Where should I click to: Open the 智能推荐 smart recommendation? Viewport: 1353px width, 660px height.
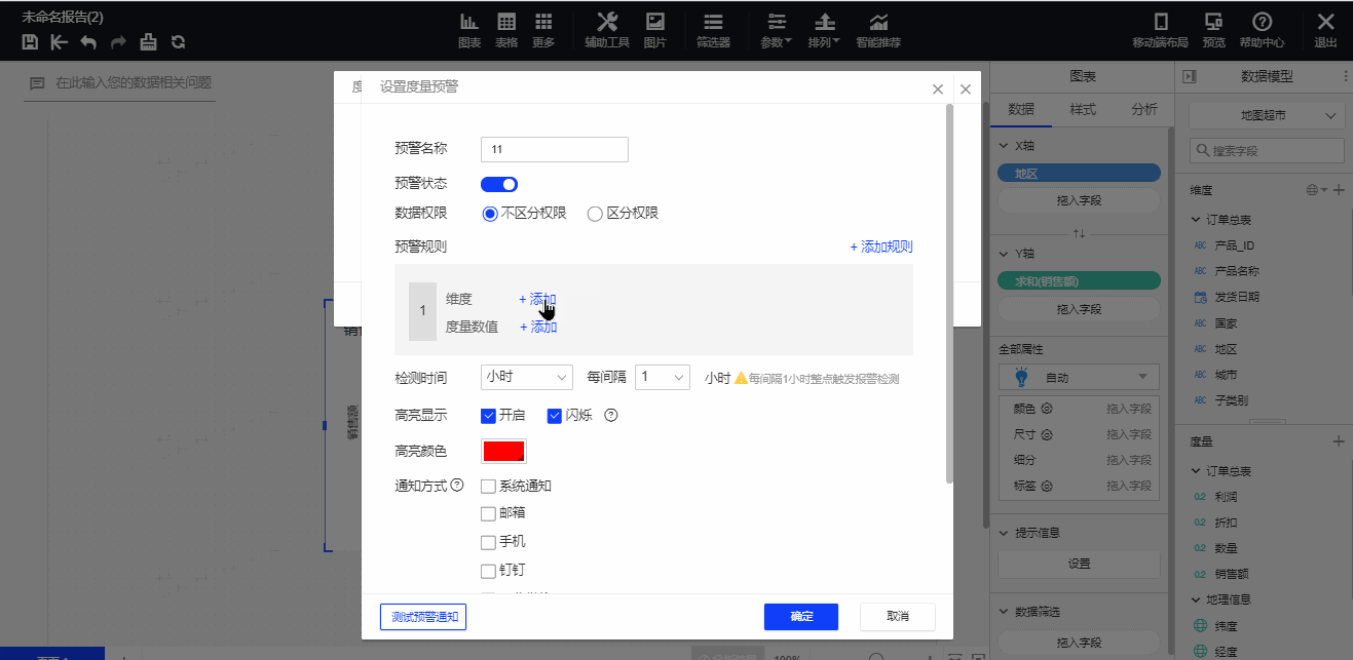click(878, 30)
